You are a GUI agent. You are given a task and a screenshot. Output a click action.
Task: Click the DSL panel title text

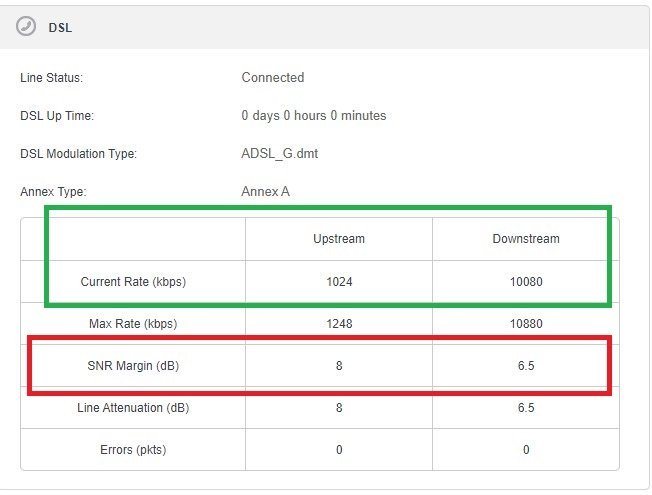pos(60,28)
